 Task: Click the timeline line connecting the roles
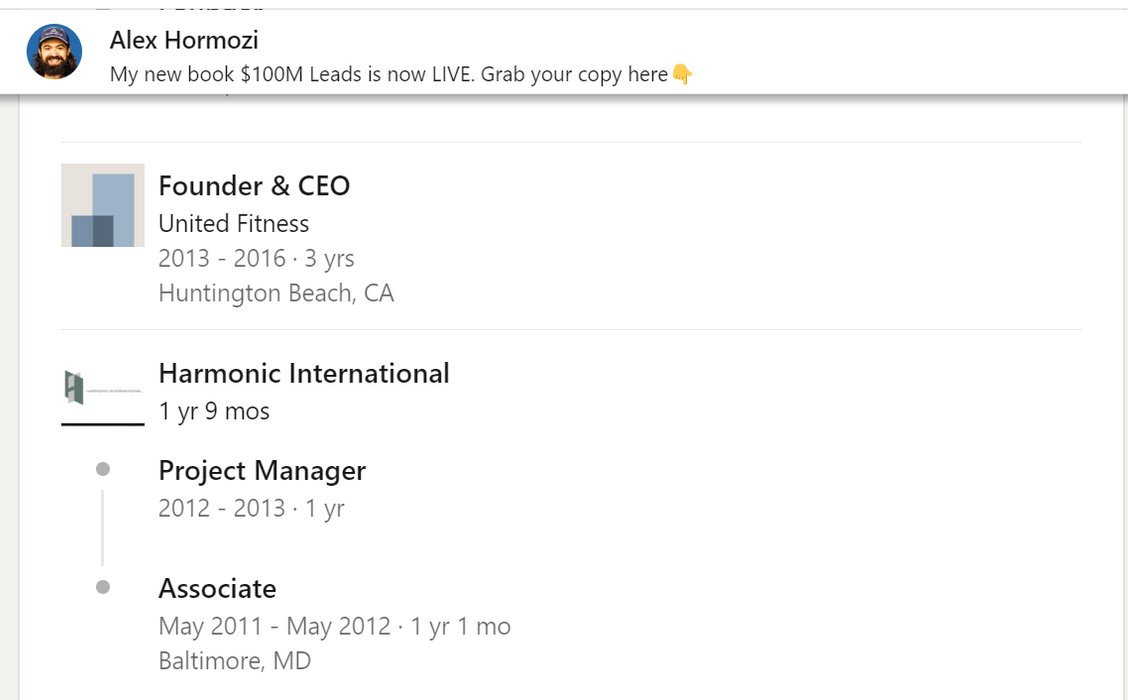pyautogui.click(x=103, y=528)
